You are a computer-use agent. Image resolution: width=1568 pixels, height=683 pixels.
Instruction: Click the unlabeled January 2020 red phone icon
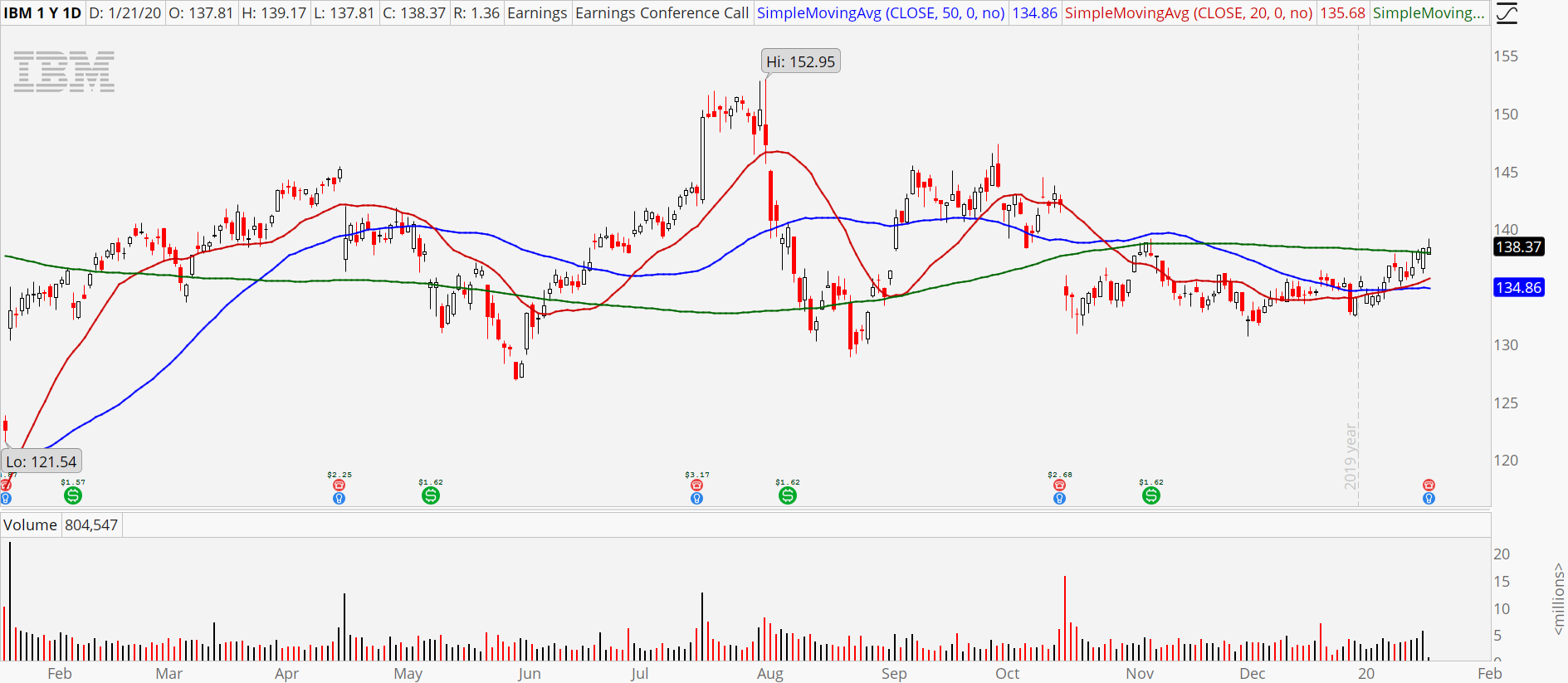tap(1429, 485)
